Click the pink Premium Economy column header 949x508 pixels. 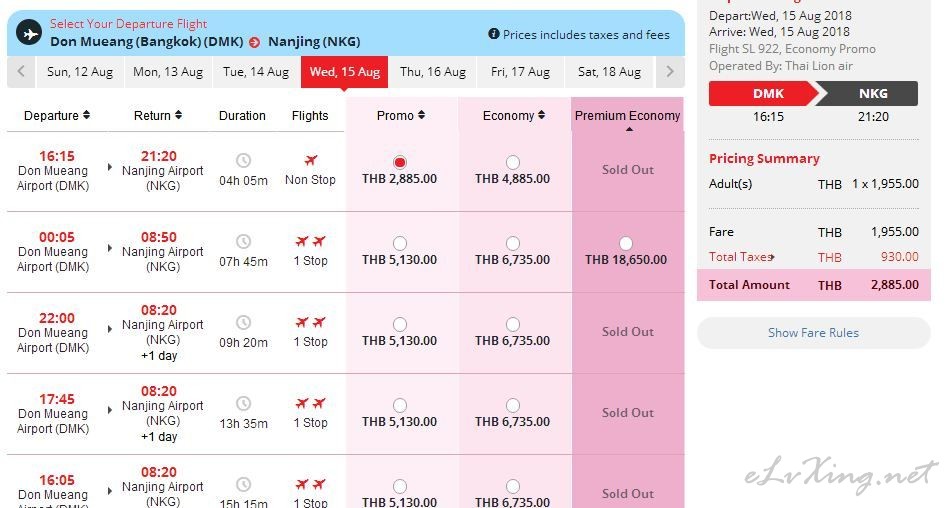tap(627, 116)
